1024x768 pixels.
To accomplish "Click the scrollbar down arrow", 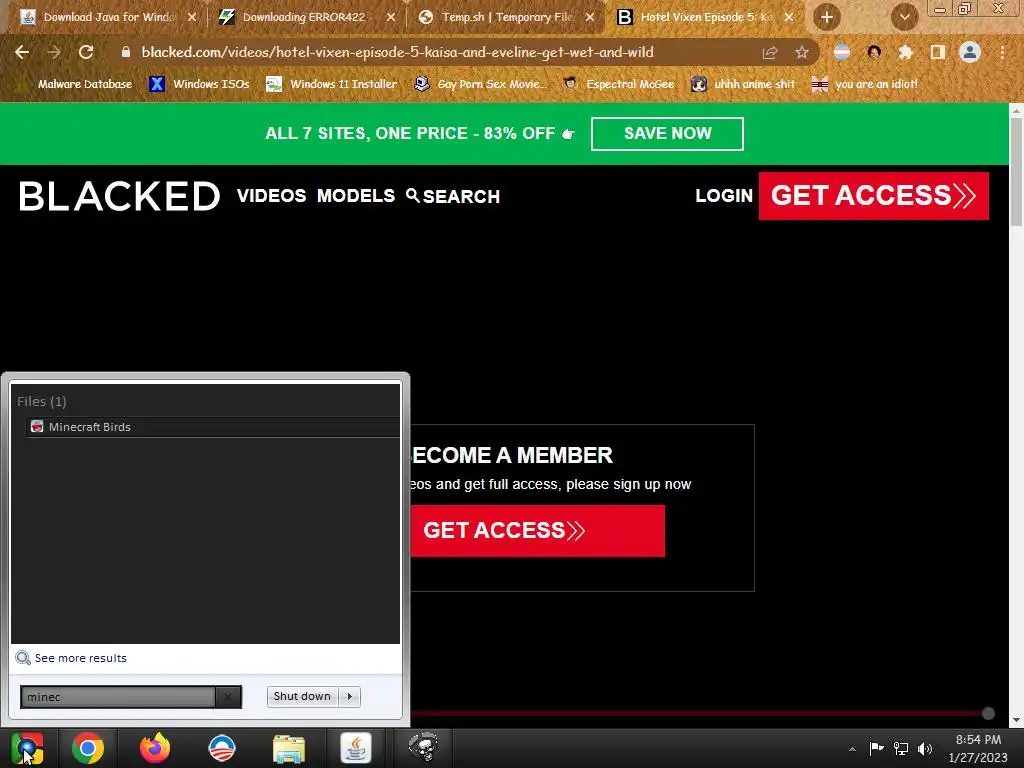I will [x=1016, y=720].
